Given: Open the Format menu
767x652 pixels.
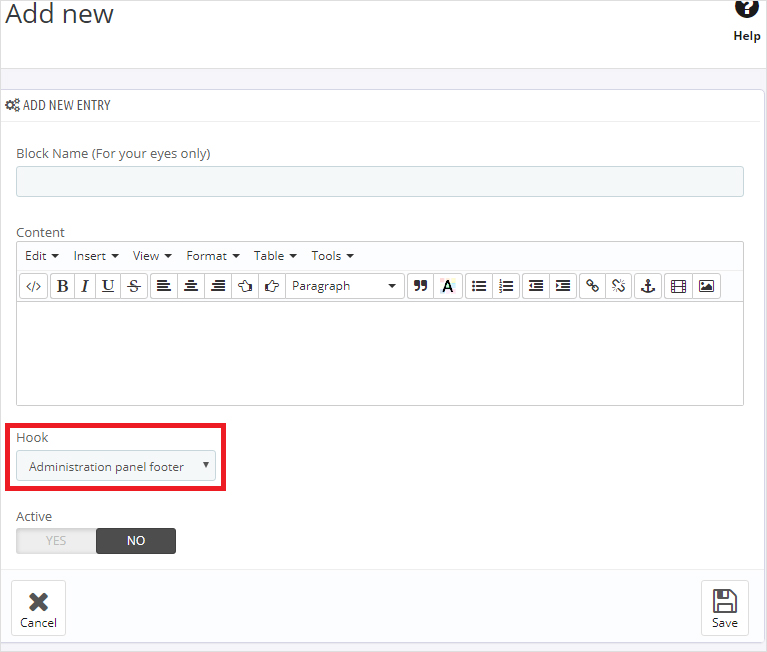Looking at the screenshot, I should click(212, 256).
